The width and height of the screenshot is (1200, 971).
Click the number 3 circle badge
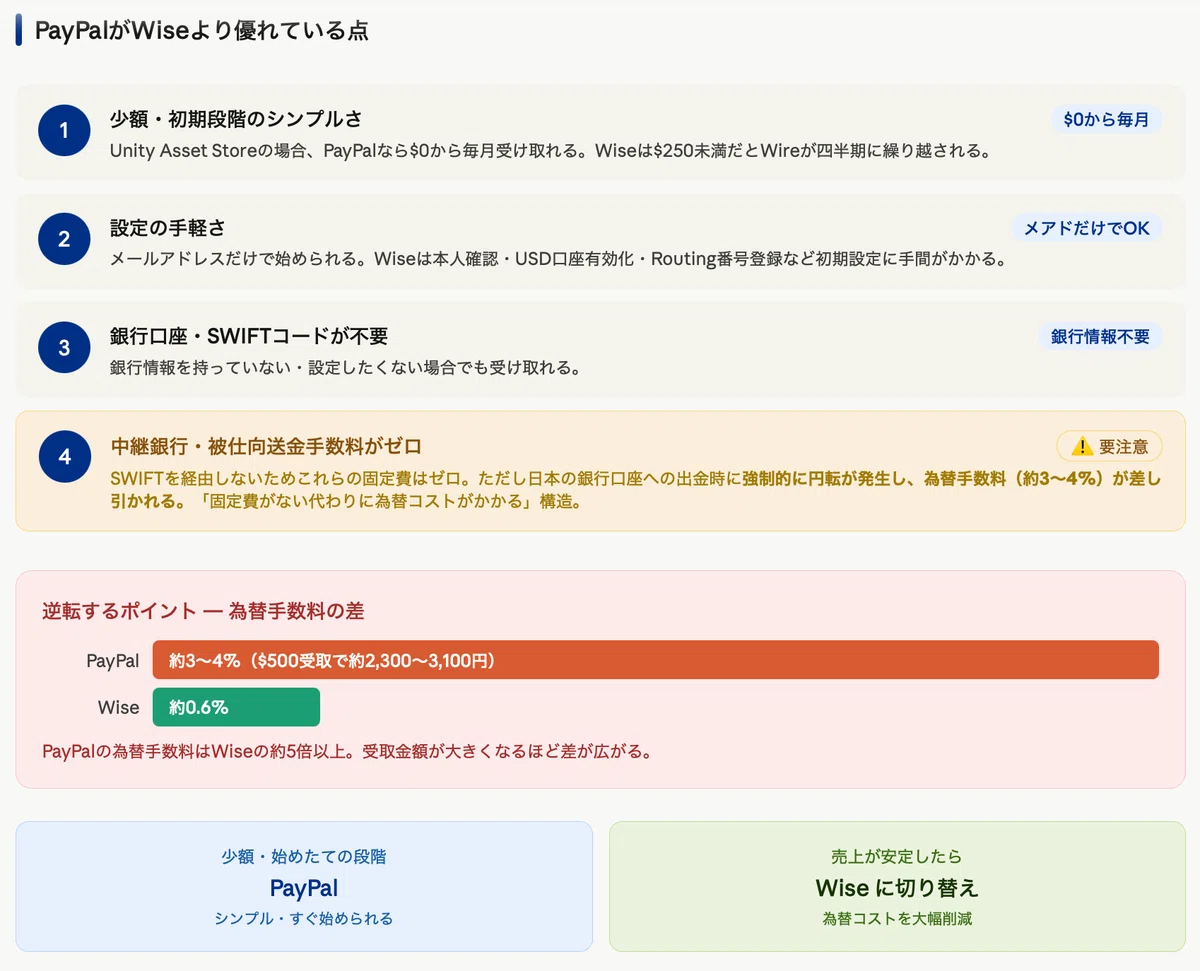point(64,348)
